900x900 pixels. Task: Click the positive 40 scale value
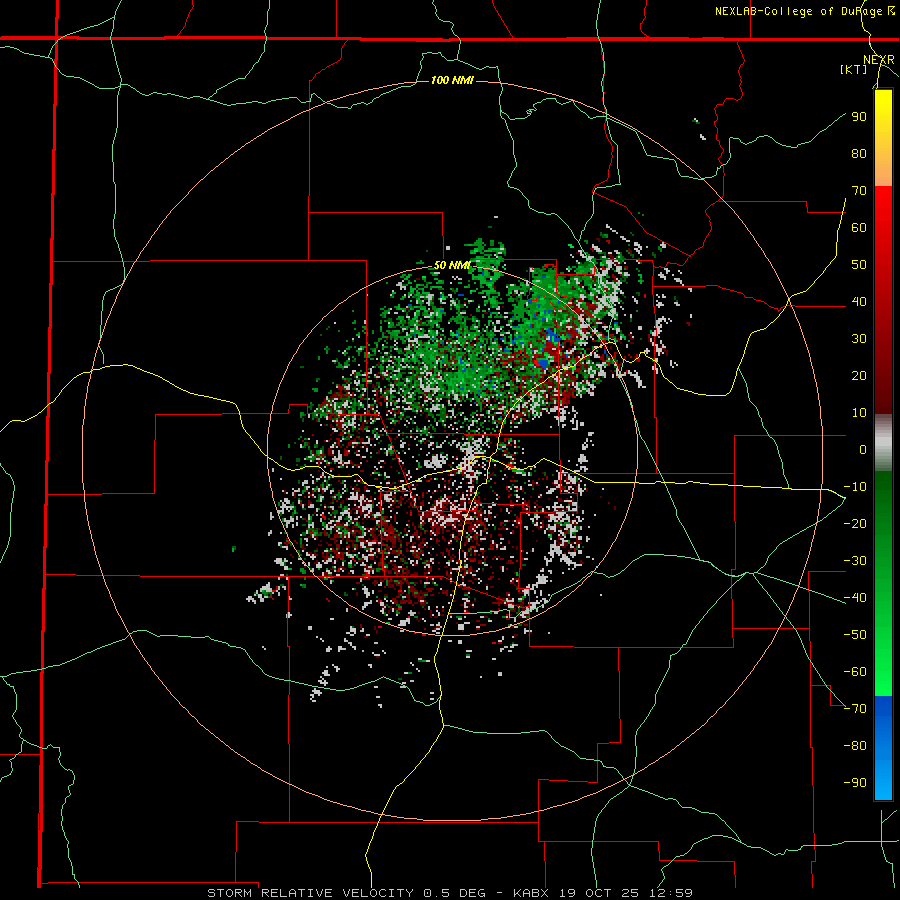point(859,301)
